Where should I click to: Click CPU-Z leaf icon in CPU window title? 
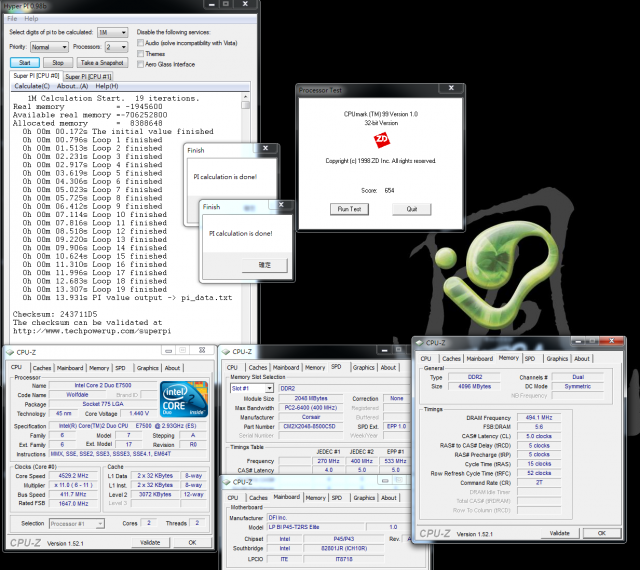point(10,352)
